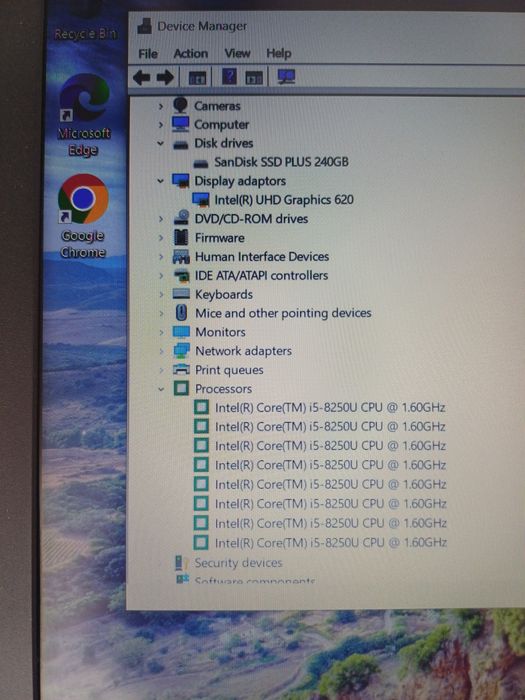Screen dimensions: 525x700
Task: Click the Device Manager title bar icon
Action: click(145, 26)
